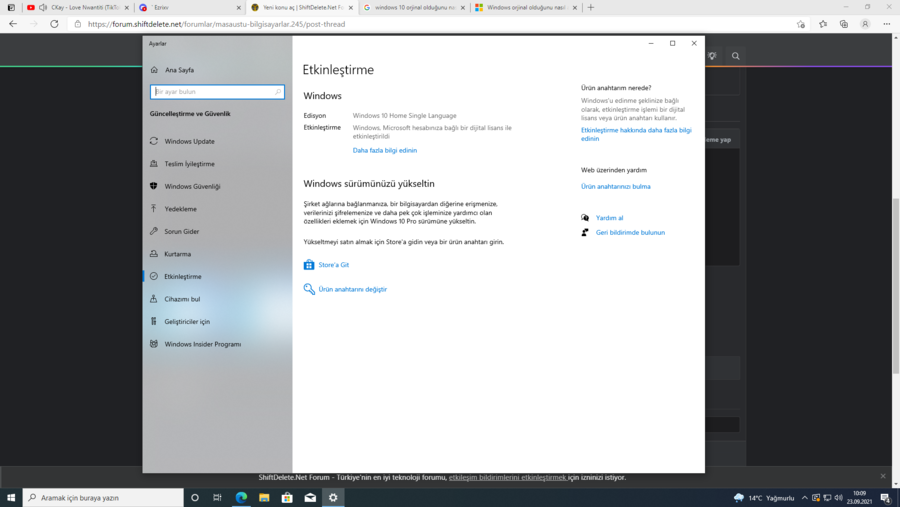Click the search magnifier in settings search box
900x507 pixels.
278,92
